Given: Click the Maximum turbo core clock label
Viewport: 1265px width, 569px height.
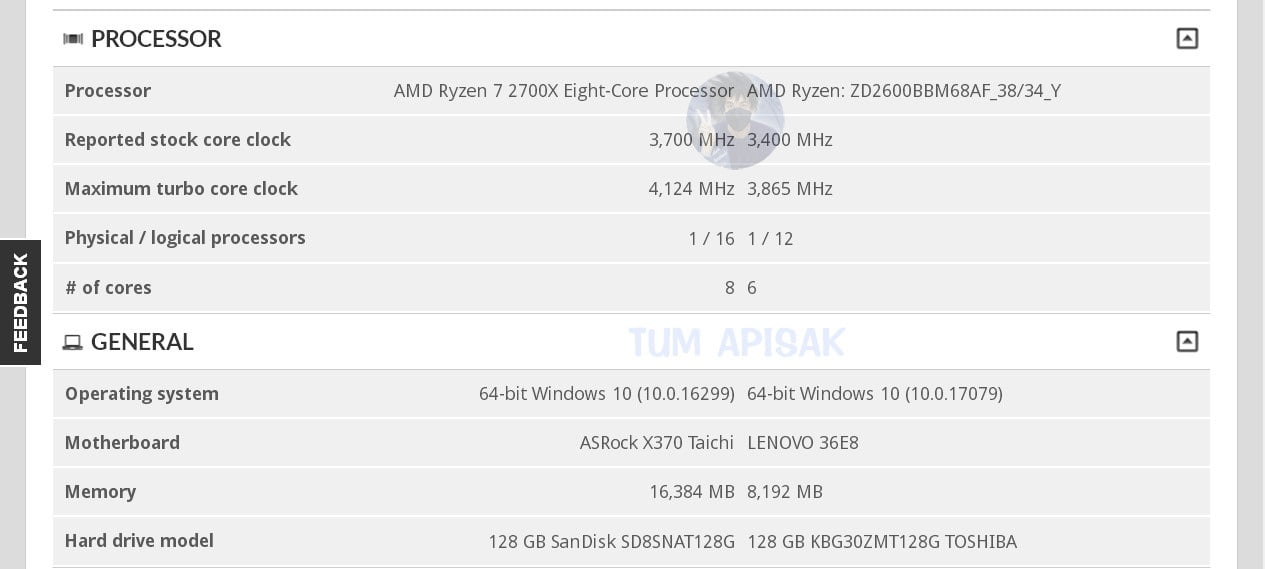Looking at the screenshot, I should (181, 189).
